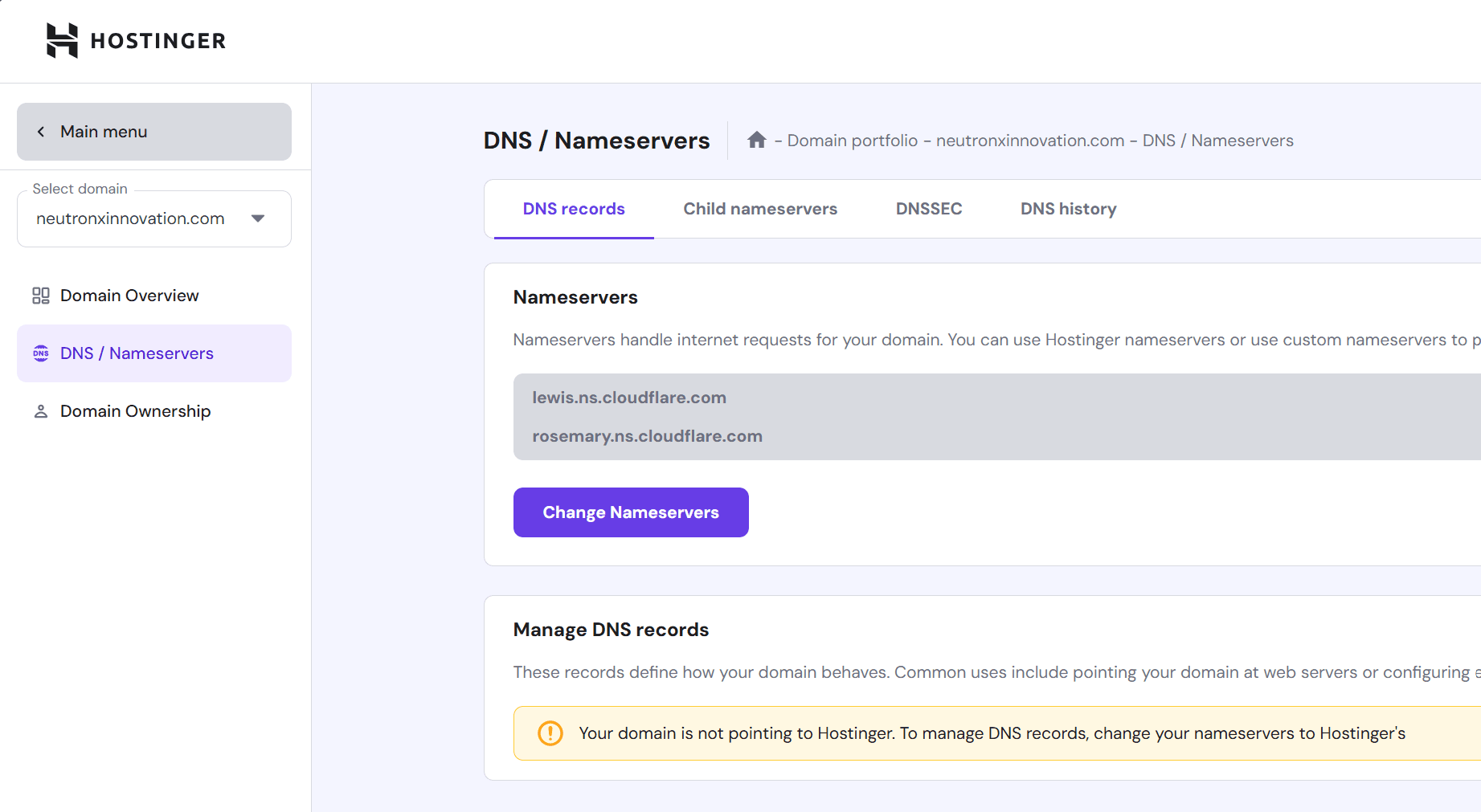Click the back chevron in Main menu
Viewport: 1481px width, 812px height.
pos(40,131)
